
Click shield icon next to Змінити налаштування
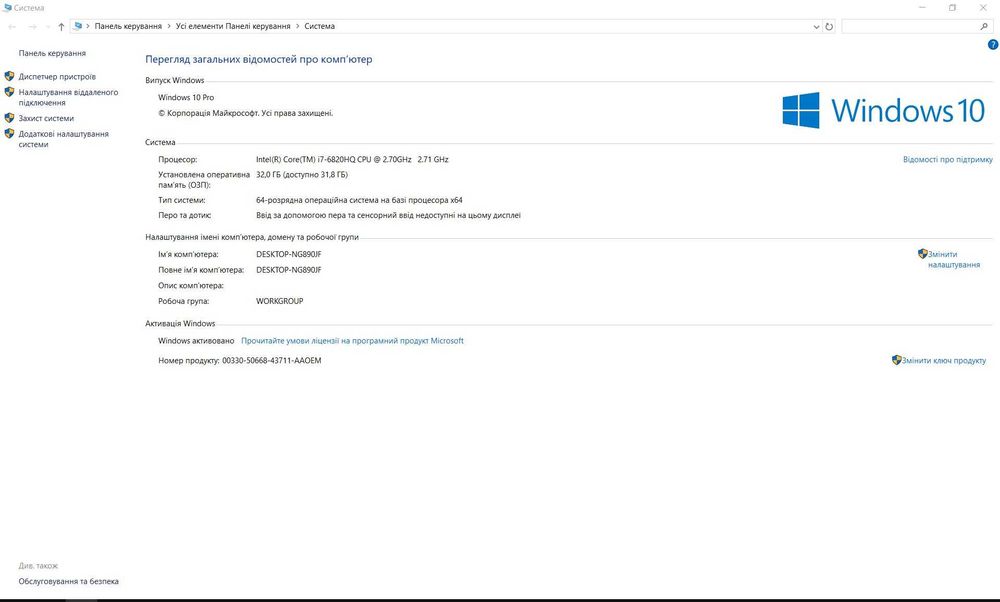[922, 254]
